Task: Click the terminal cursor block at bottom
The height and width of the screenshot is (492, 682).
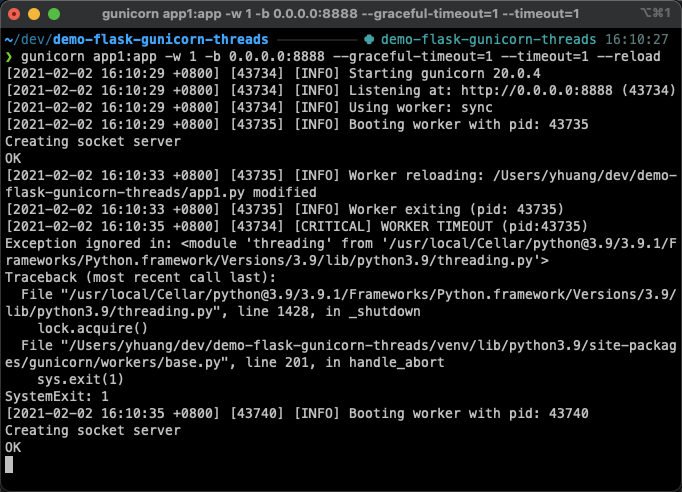Action: tap(9, 464)
